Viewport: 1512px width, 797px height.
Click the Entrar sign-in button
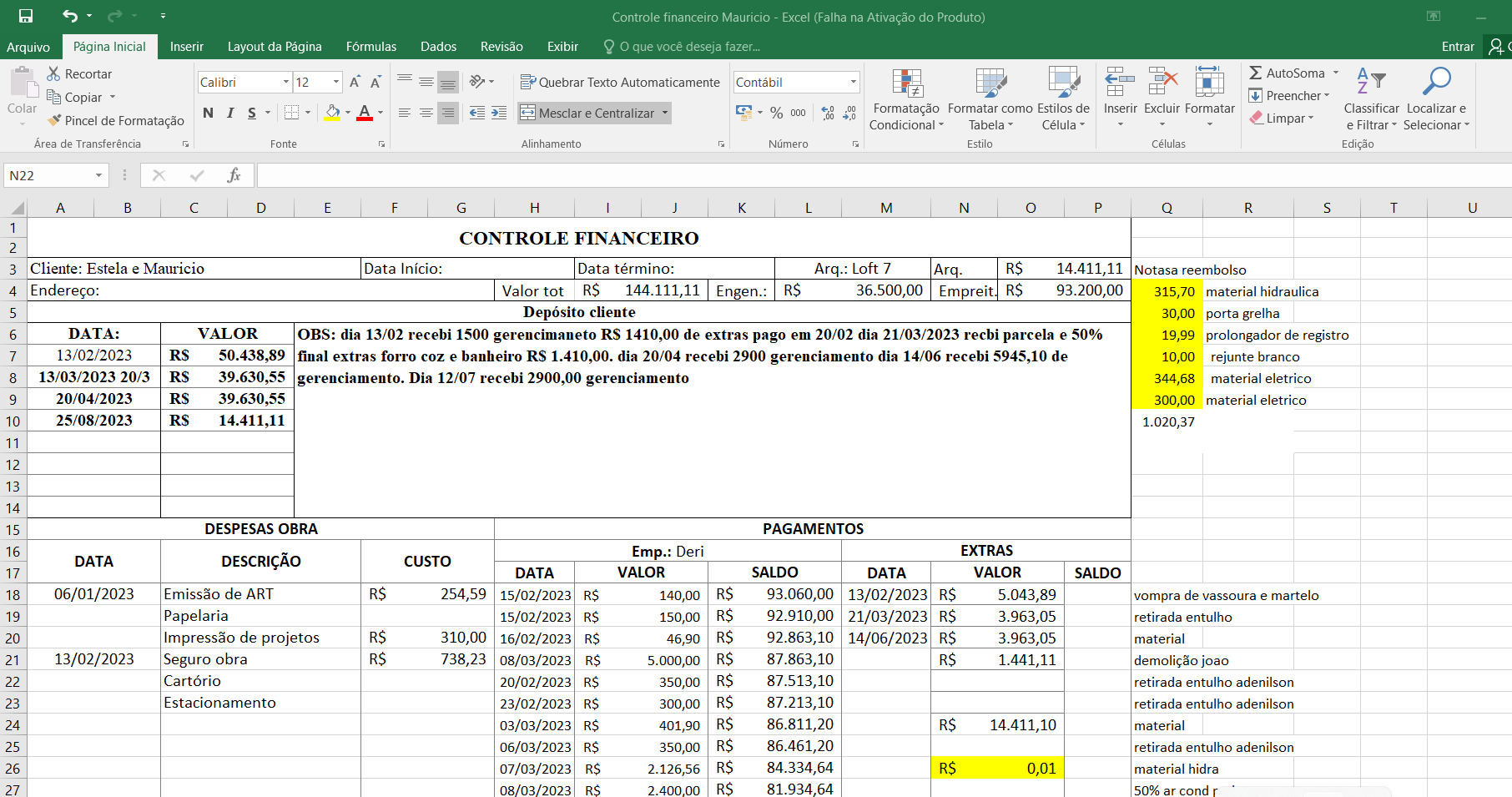point(1458,47)
